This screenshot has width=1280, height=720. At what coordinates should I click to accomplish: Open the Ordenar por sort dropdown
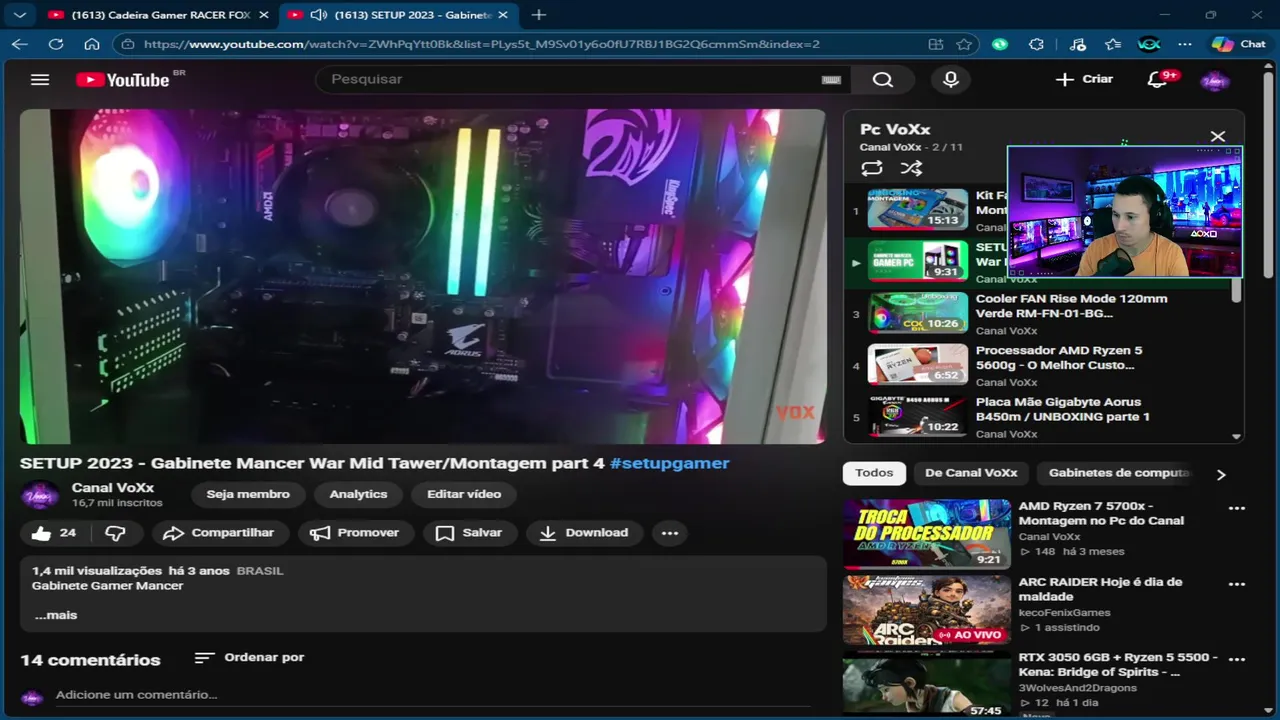[250, 657]
